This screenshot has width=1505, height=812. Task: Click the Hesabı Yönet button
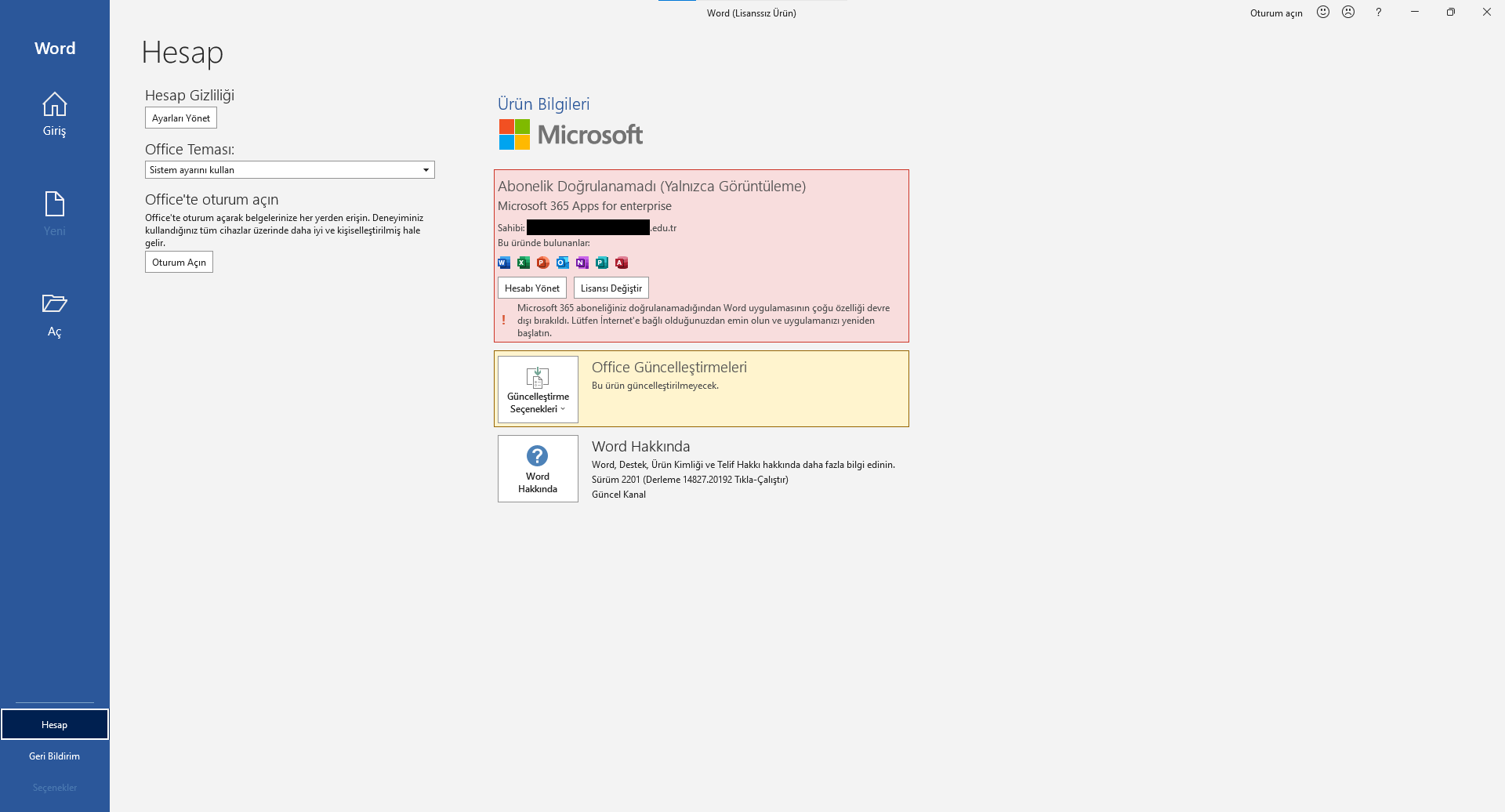point(532,288)
